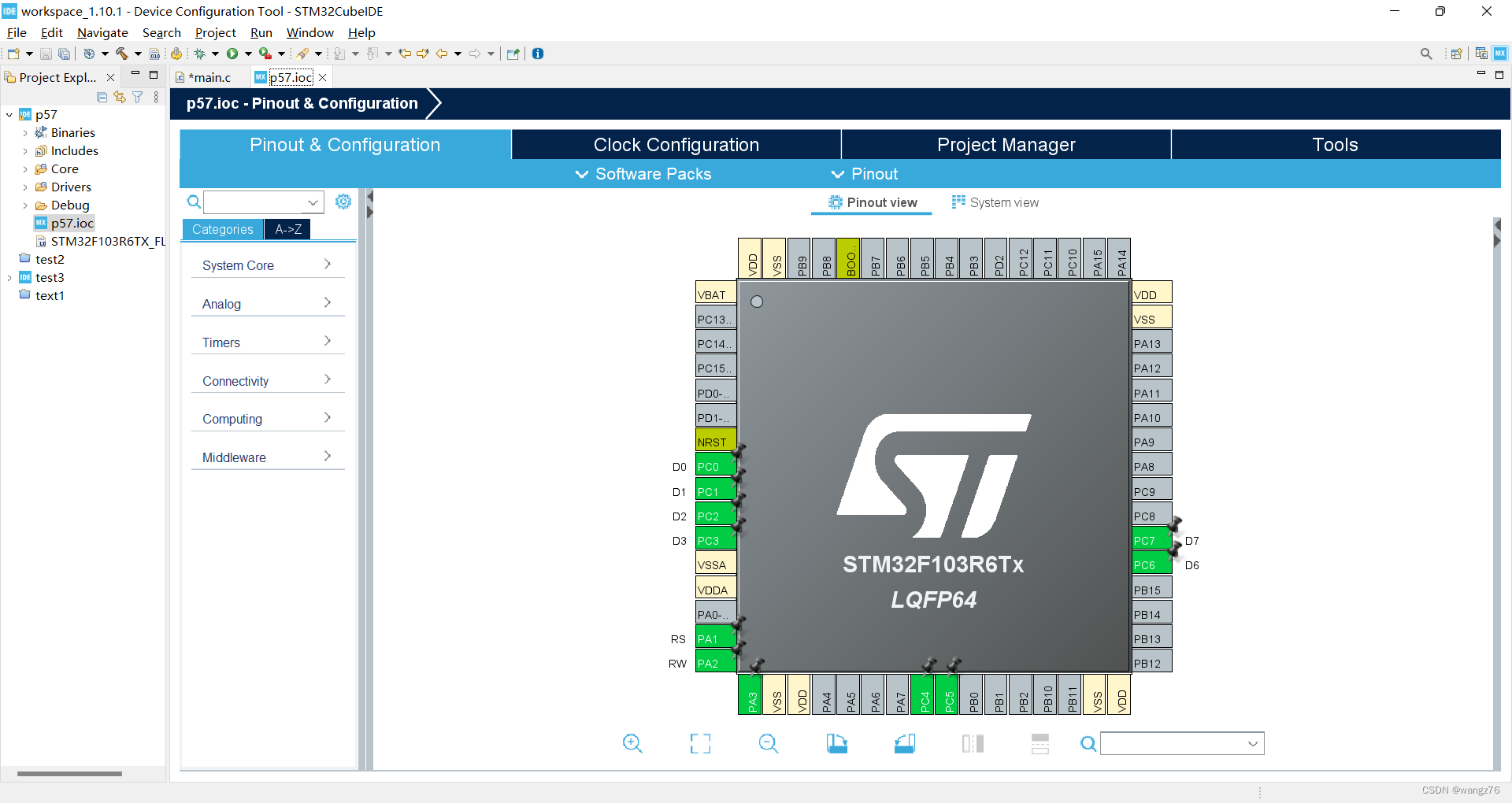Image resolution: width=1512 pixels, height=803 pixels.
Task: Click the zoom in icon below chip
Action: coord(632,743)
